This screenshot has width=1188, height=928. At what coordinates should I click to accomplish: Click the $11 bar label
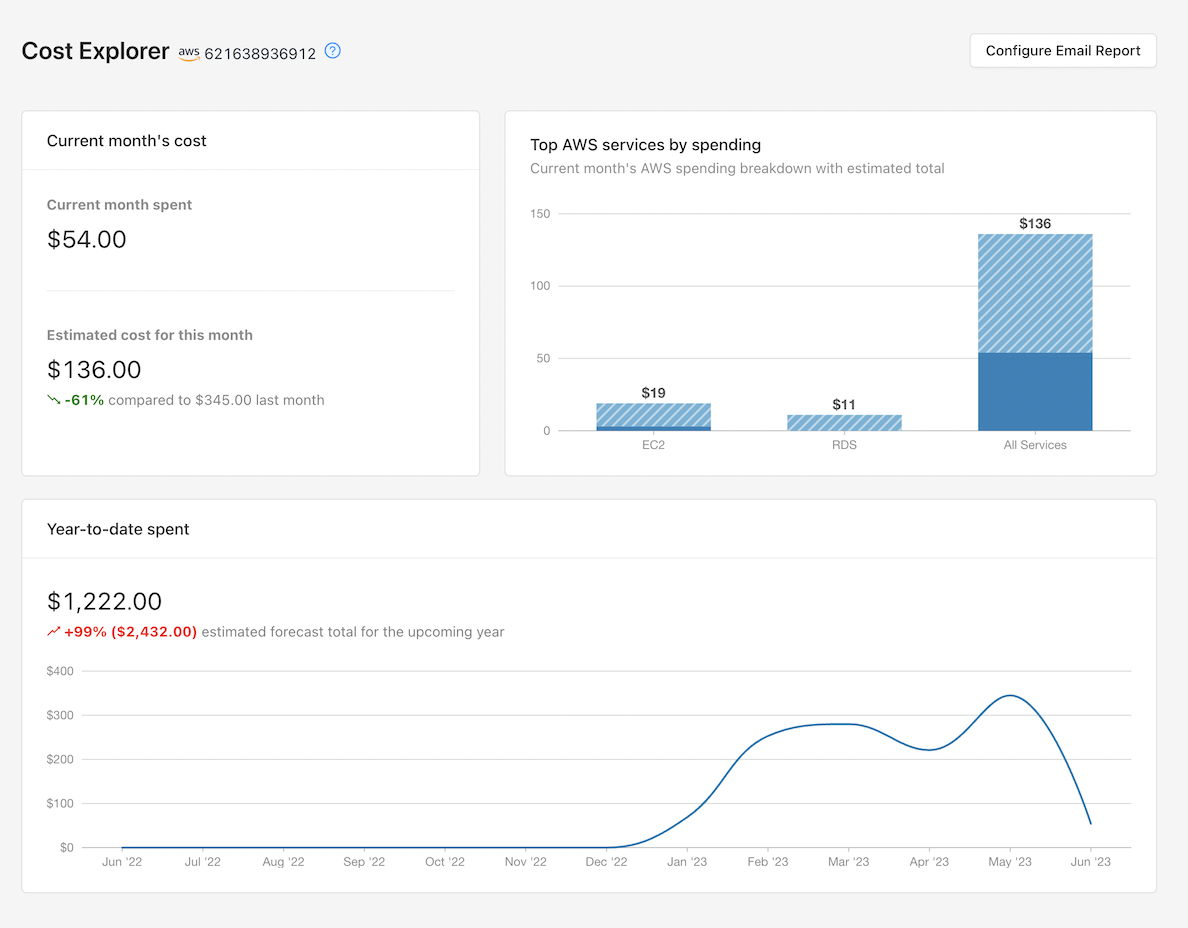click(x=844, y=405)
